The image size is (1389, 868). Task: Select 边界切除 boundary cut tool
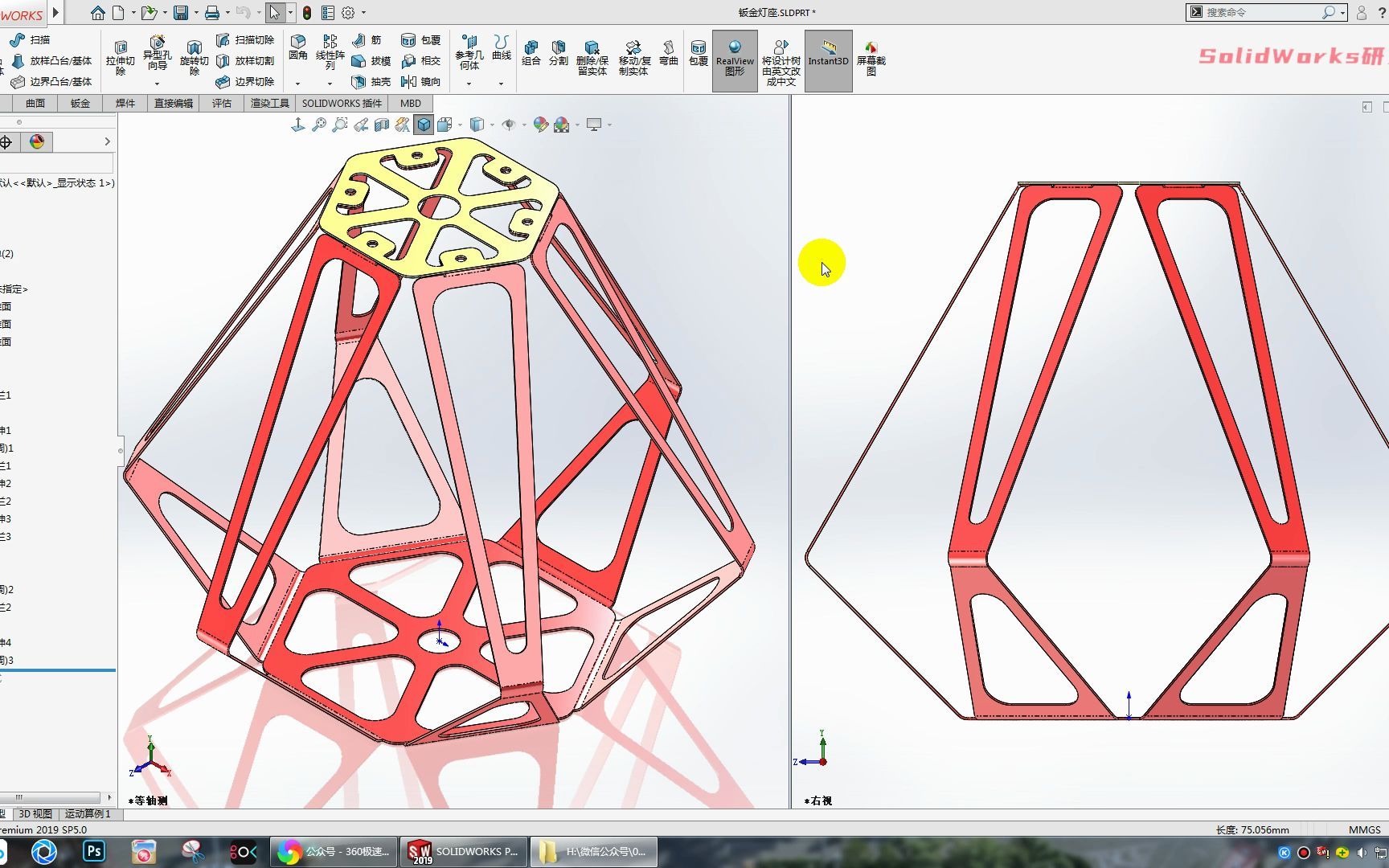[x=245, y=81]
